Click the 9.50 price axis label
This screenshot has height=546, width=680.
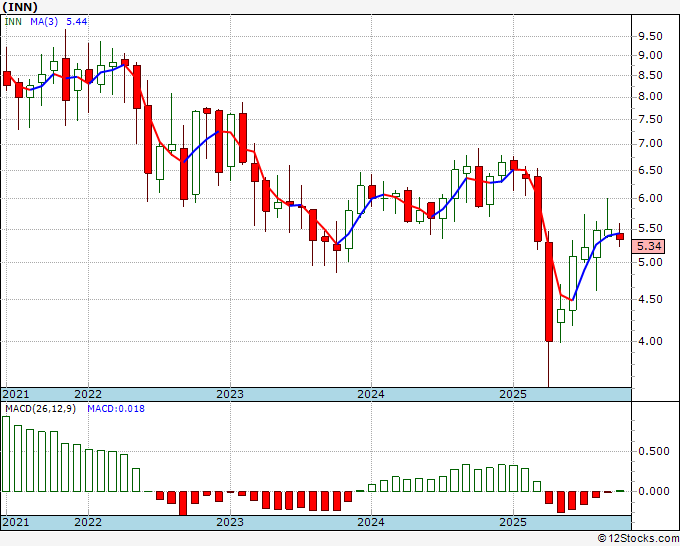(650, 36)
